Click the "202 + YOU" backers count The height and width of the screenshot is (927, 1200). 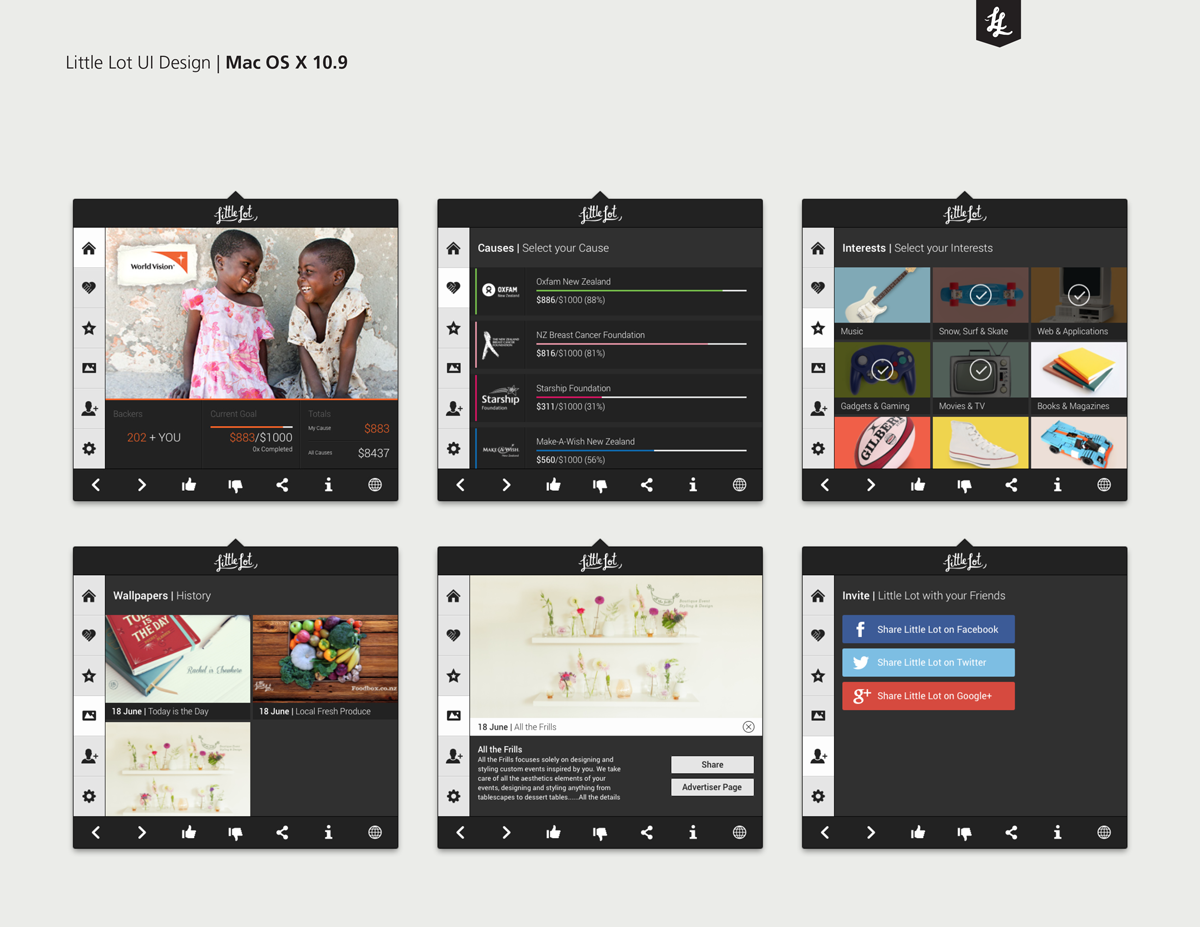154,437
